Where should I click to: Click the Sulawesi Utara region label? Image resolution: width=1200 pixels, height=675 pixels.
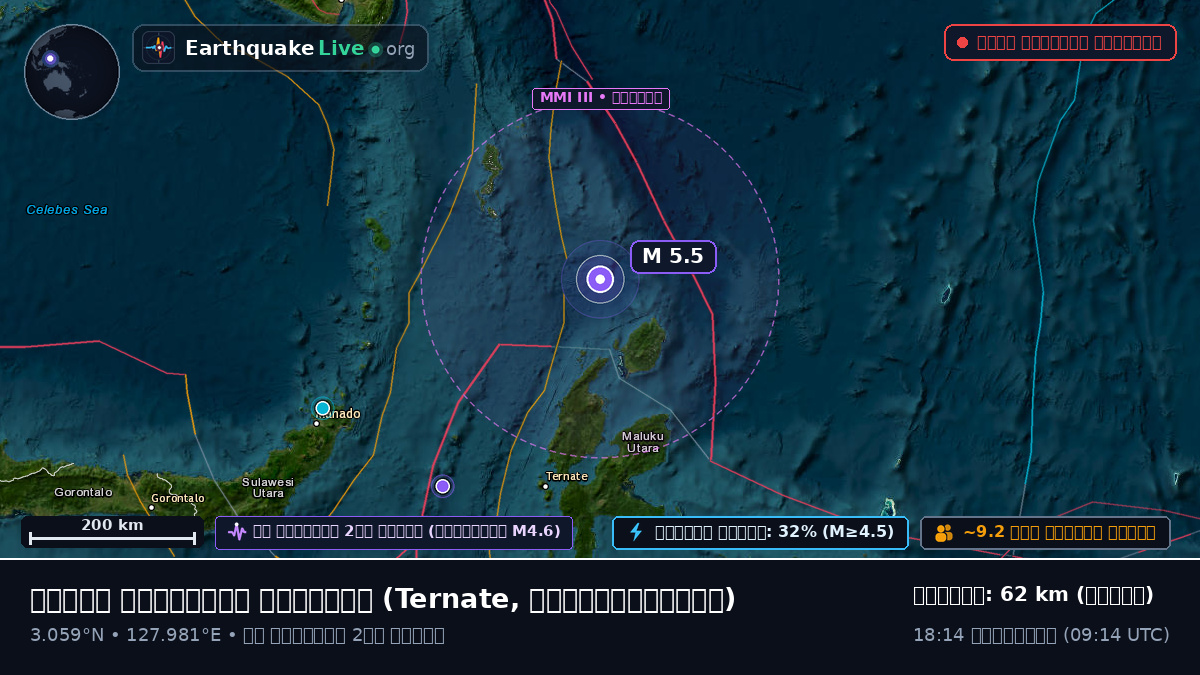pyautogui.click(x=268, y=488)
